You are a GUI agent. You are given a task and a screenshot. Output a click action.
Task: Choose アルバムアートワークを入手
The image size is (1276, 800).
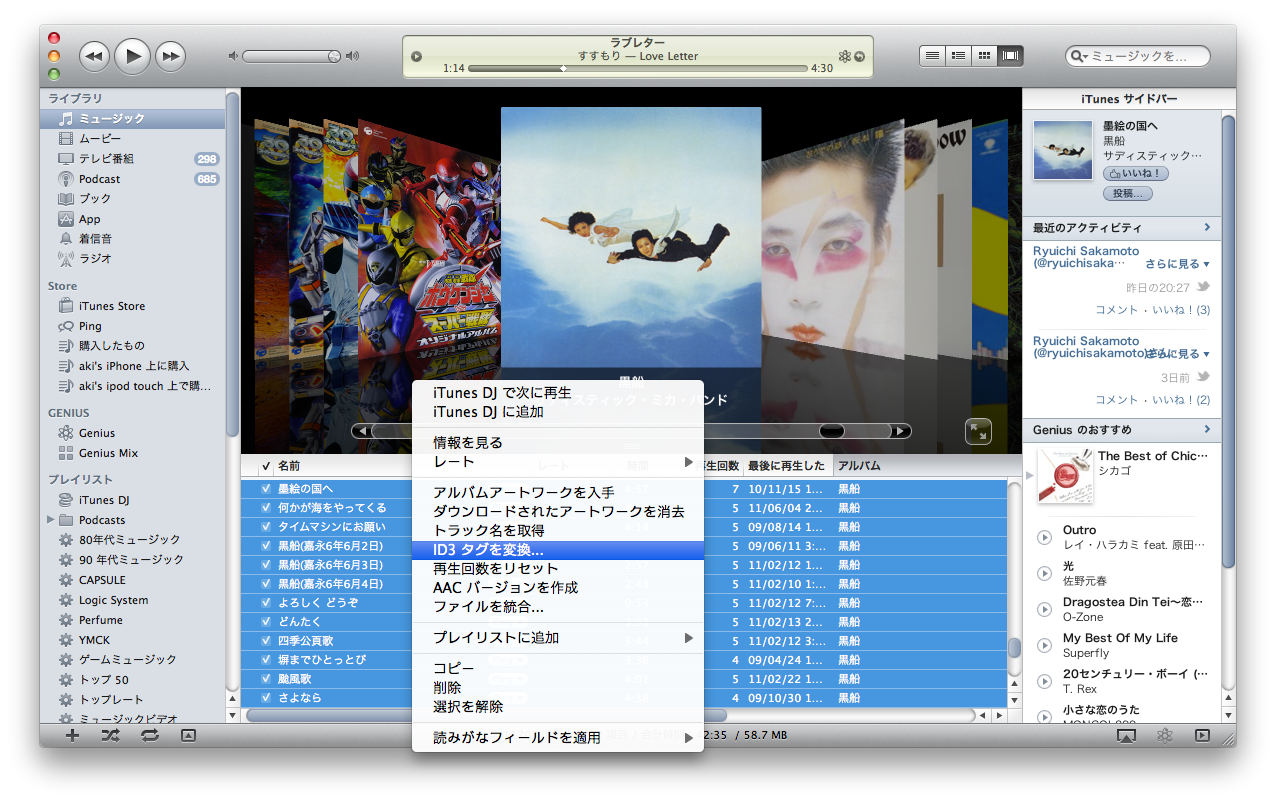pos(558,493)
